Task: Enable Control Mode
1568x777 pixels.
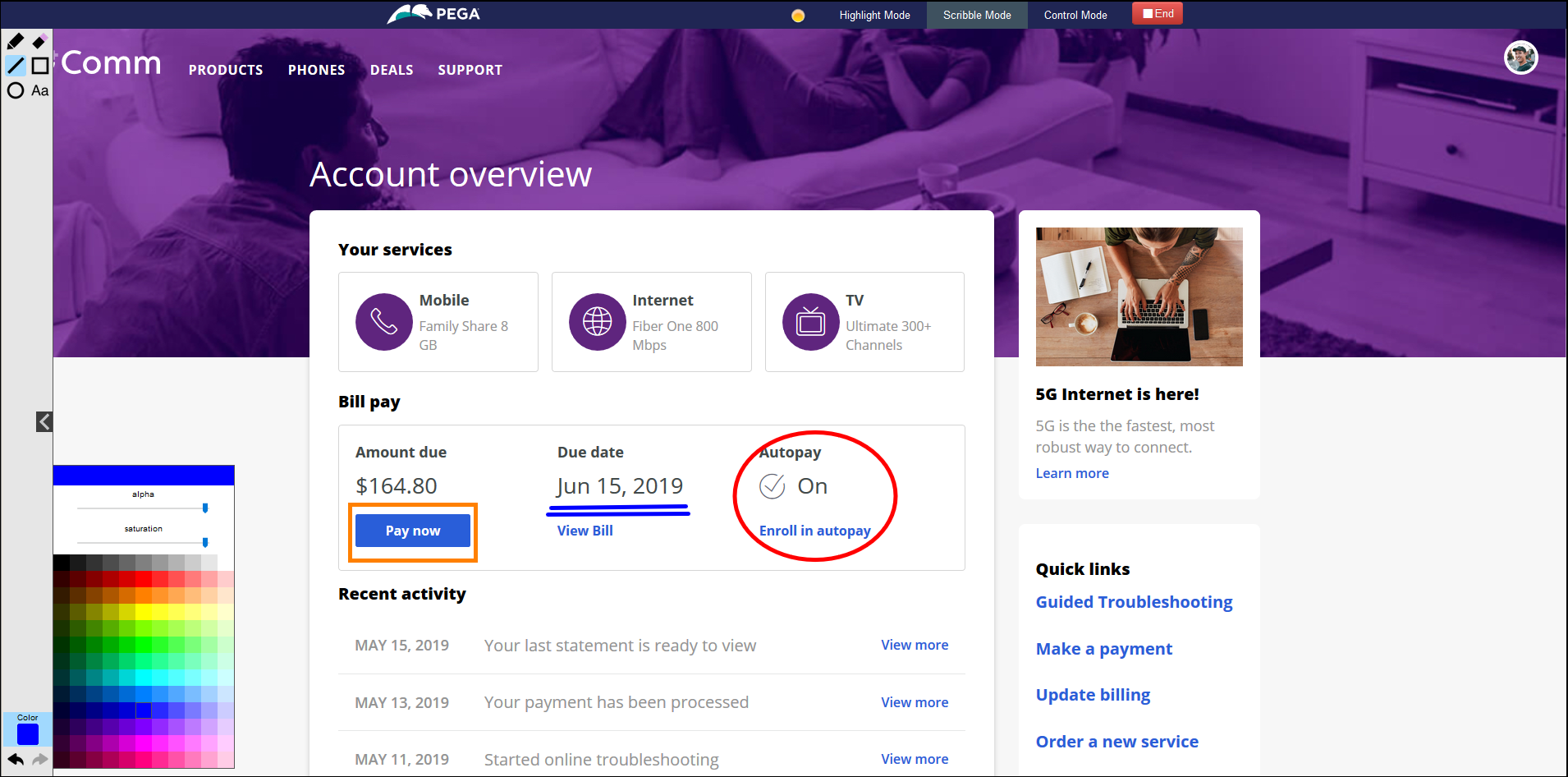Action: point(1075,15)
